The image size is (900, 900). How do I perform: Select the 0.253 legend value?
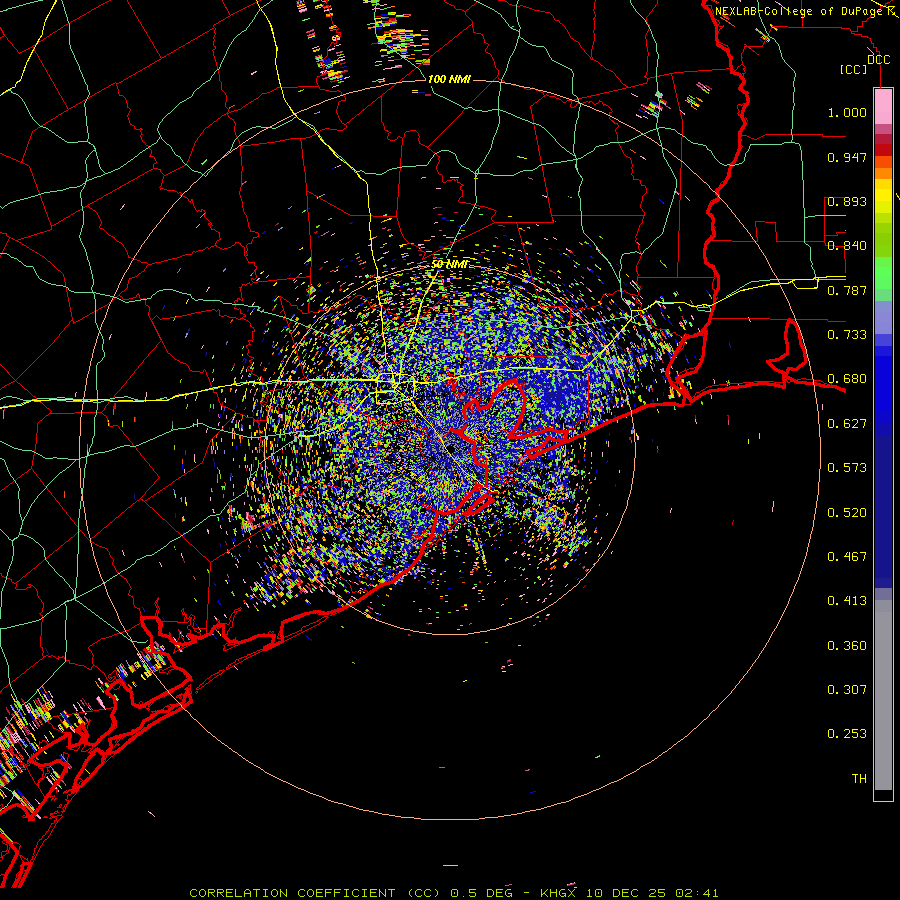click(847, 734)
